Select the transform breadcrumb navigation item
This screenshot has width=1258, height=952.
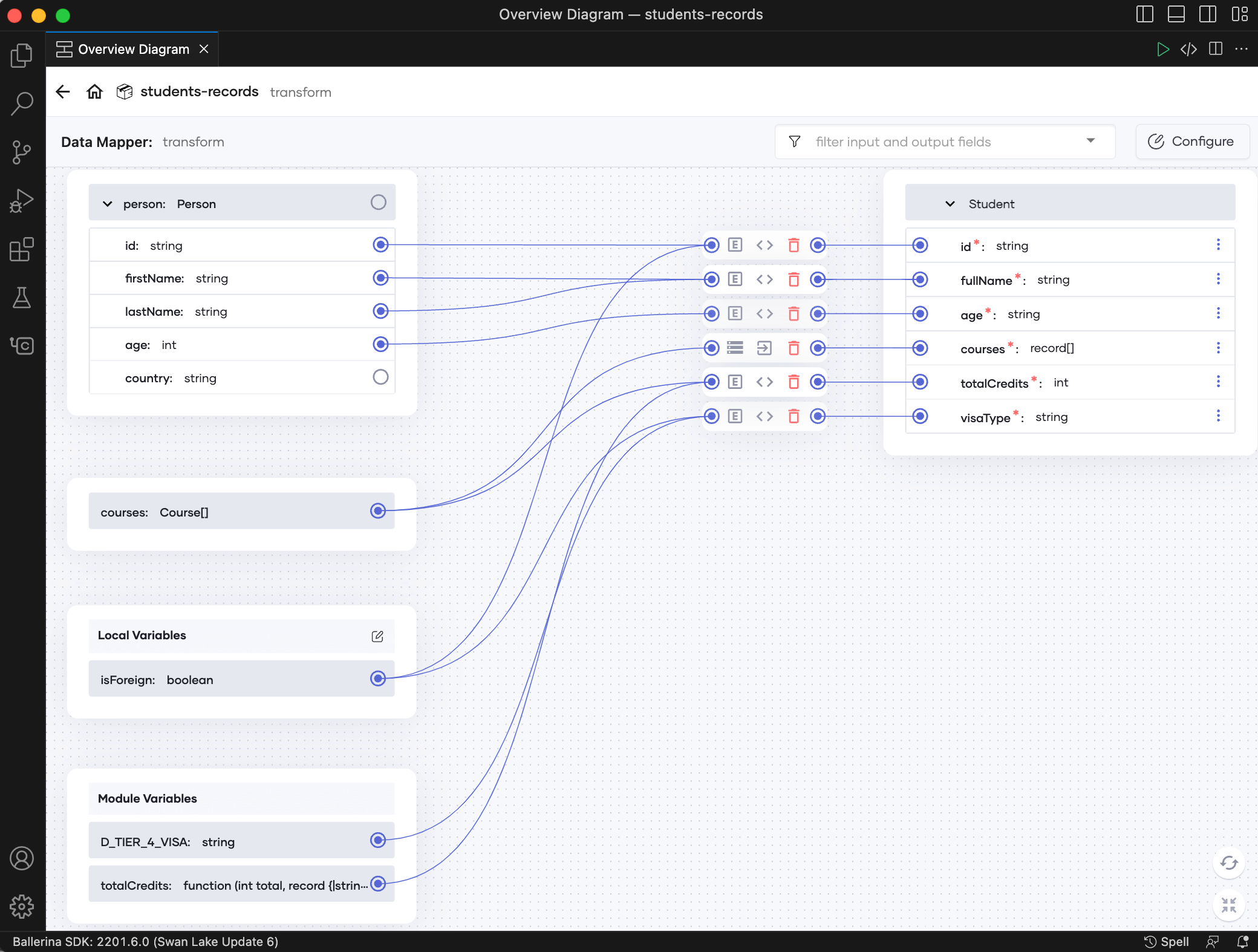[x=302, y=91]
